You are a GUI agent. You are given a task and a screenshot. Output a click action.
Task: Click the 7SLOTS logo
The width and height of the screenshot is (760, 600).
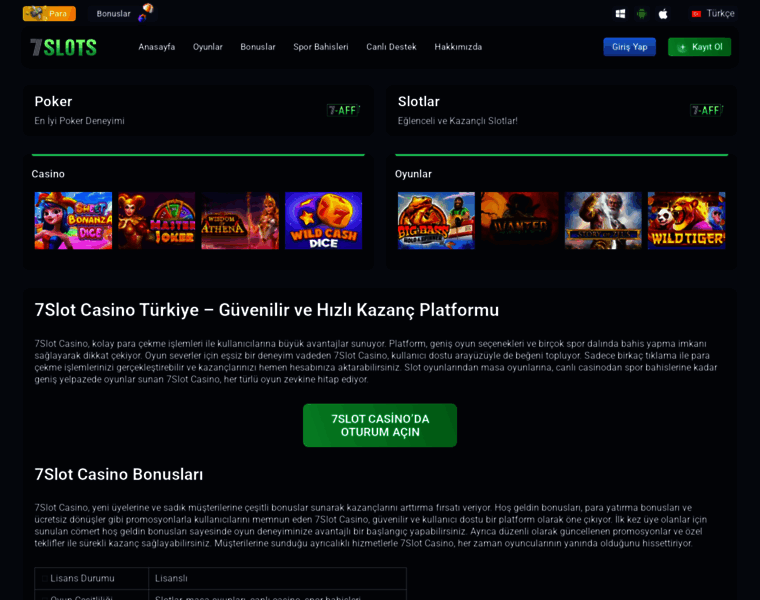63,47
